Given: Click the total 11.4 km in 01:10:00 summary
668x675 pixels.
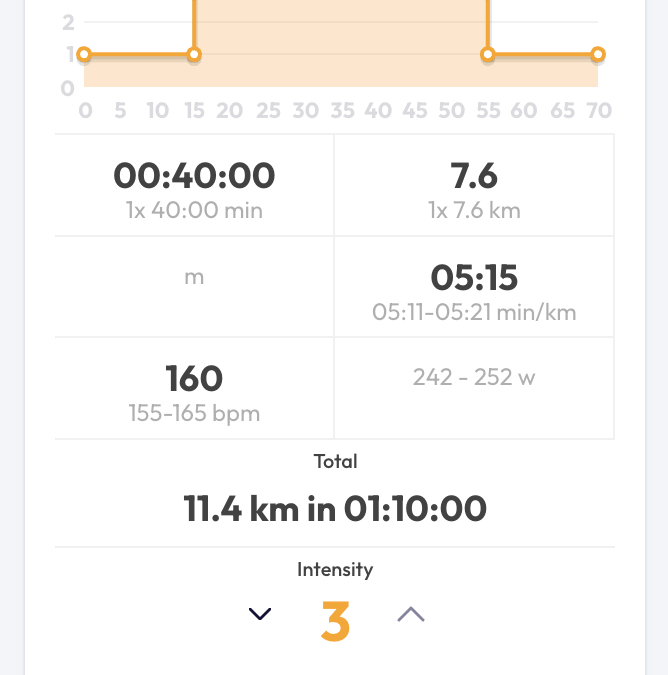Looking at the screenshot, I should [x=335, y=509].
